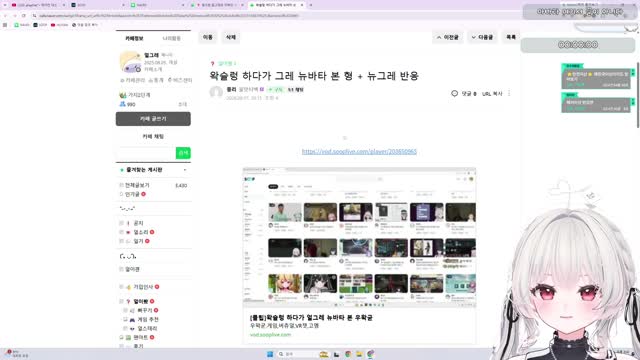Open the three-dot more options menu of the post

[509, 93]
